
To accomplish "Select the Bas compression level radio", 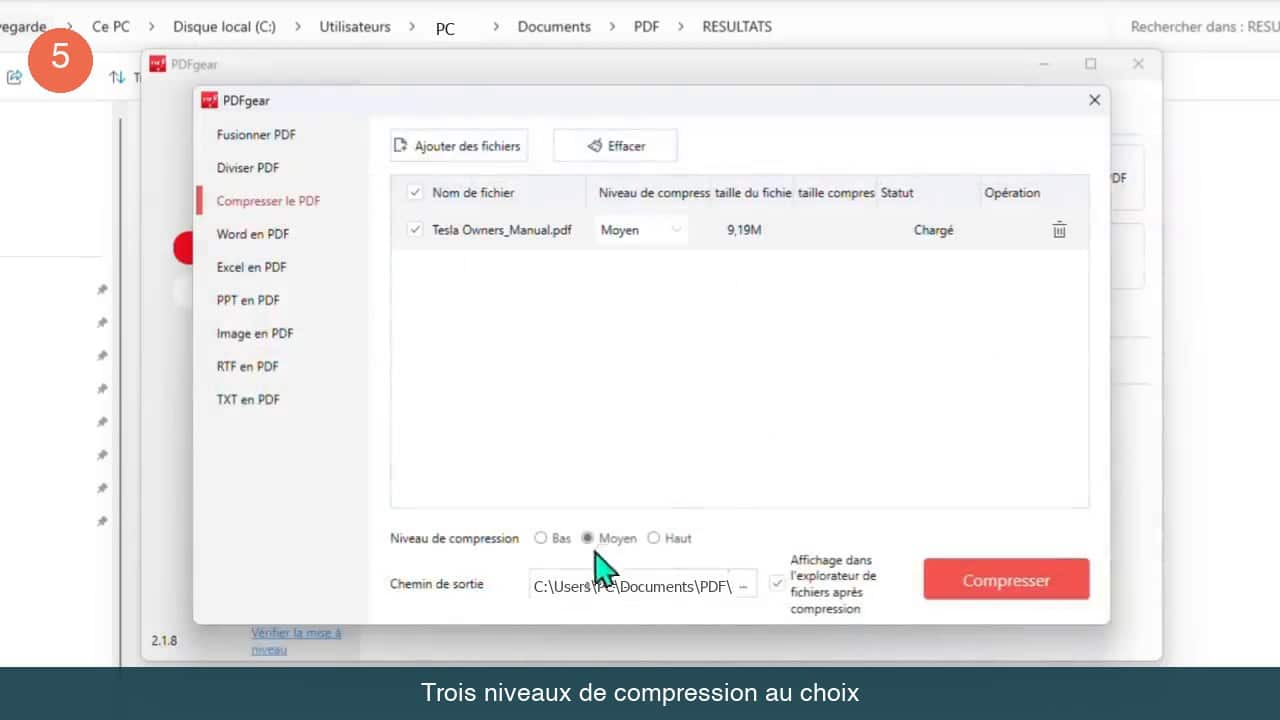I will click(x=541, y=538).
